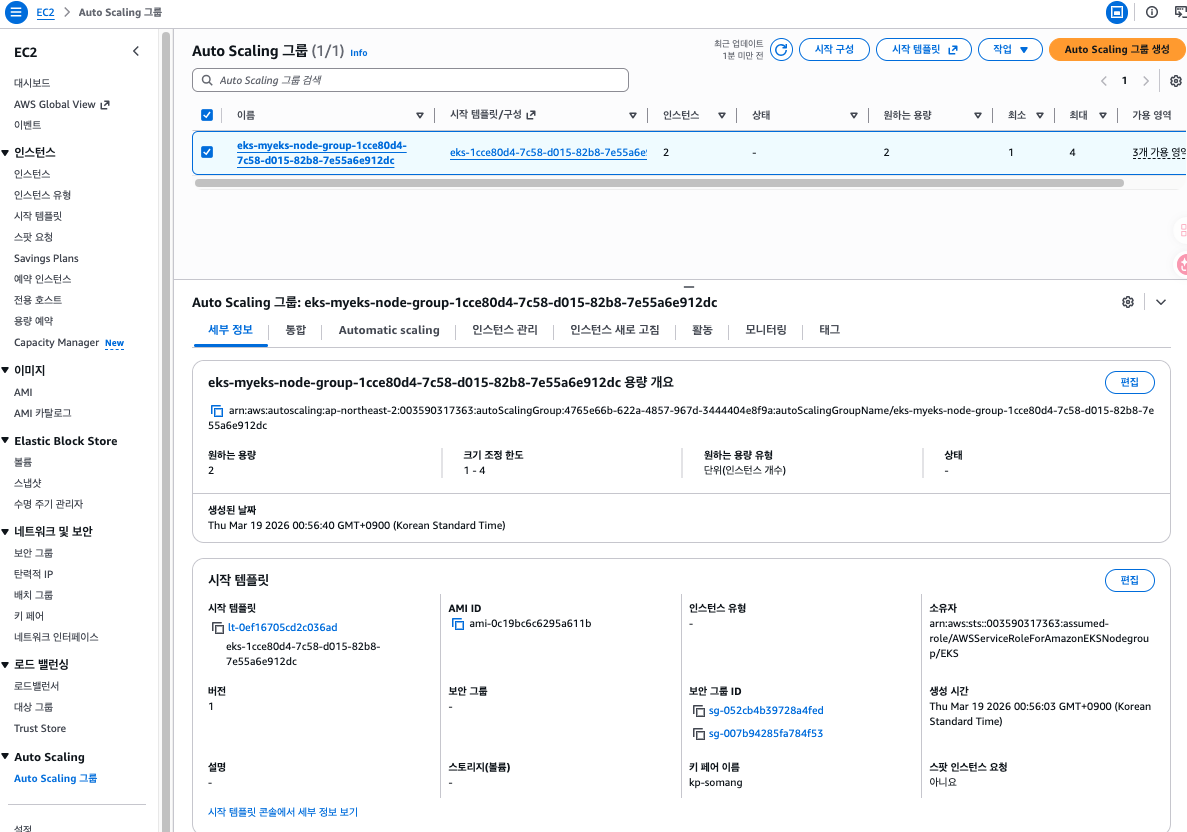1187x832 pixels.
Task: Sort by the 원하는 용량 column arrow
Action: pos(978,116)
